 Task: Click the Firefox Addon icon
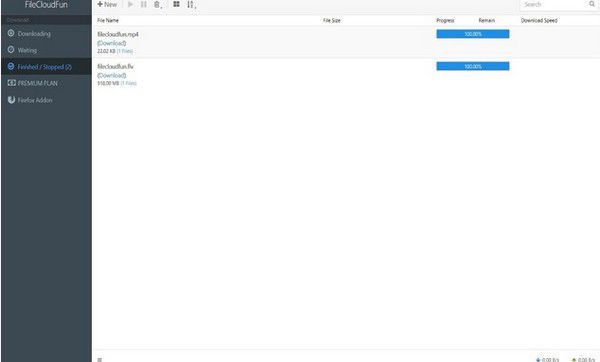click(11, 100)
